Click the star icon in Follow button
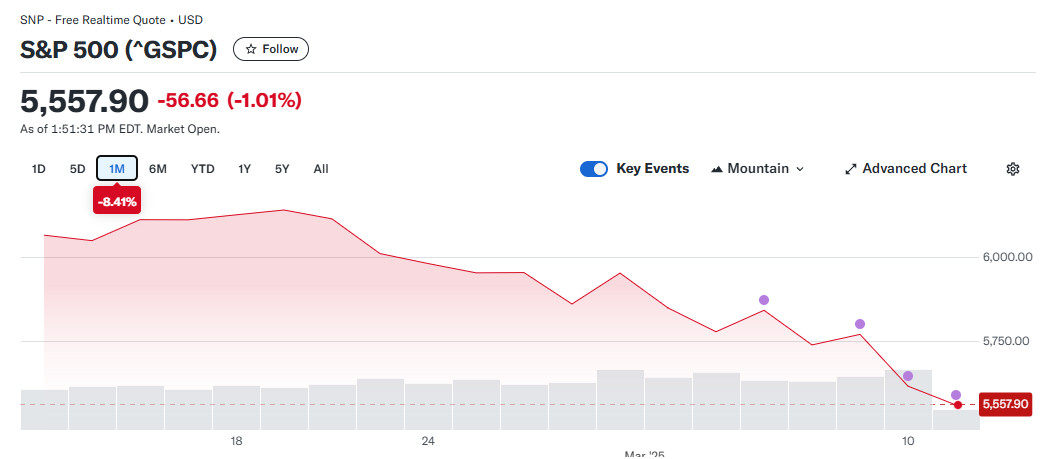 (x=251, y=49)
